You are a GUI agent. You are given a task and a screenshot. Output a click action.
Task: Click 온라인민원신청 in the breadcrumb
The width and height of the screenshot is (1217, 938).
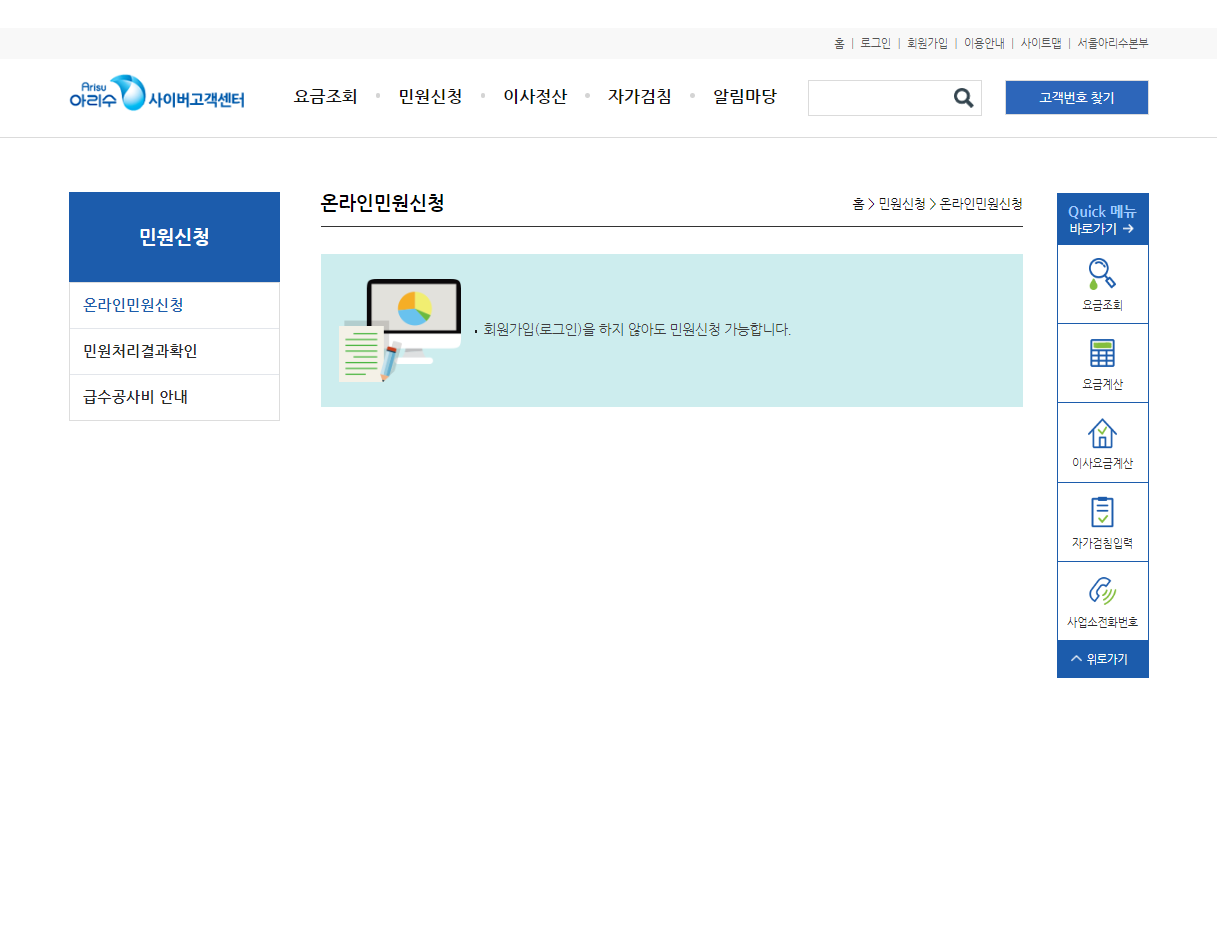[x=981, y=204]
